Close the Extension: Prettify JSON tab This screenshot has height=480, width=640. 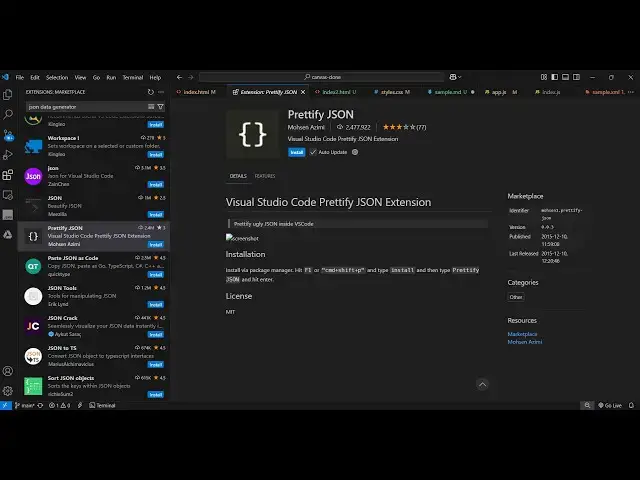tap(303, 92)
